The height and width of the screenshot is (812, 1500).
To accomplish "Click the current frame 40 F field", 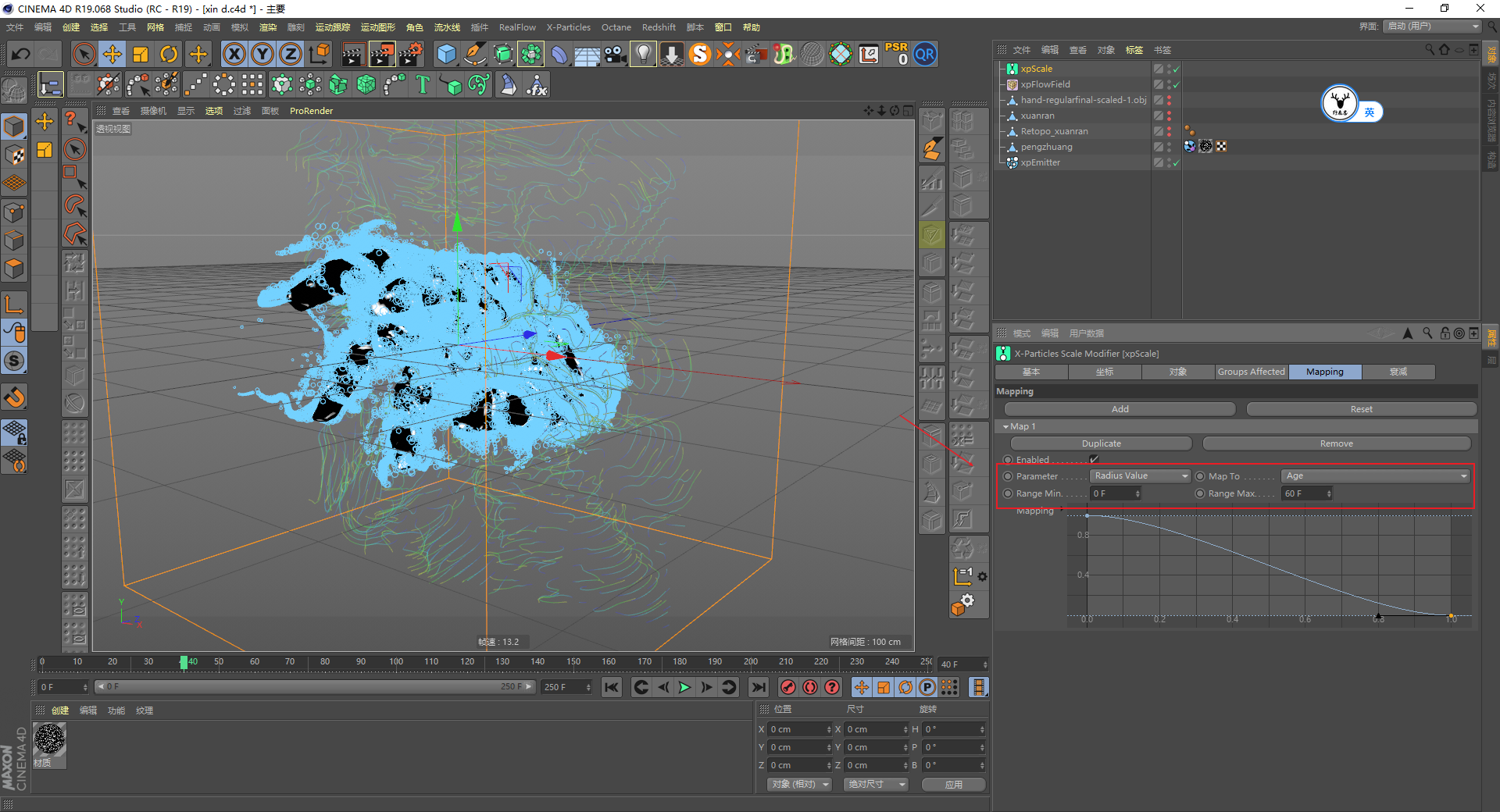I will click(x=963, y=664).
